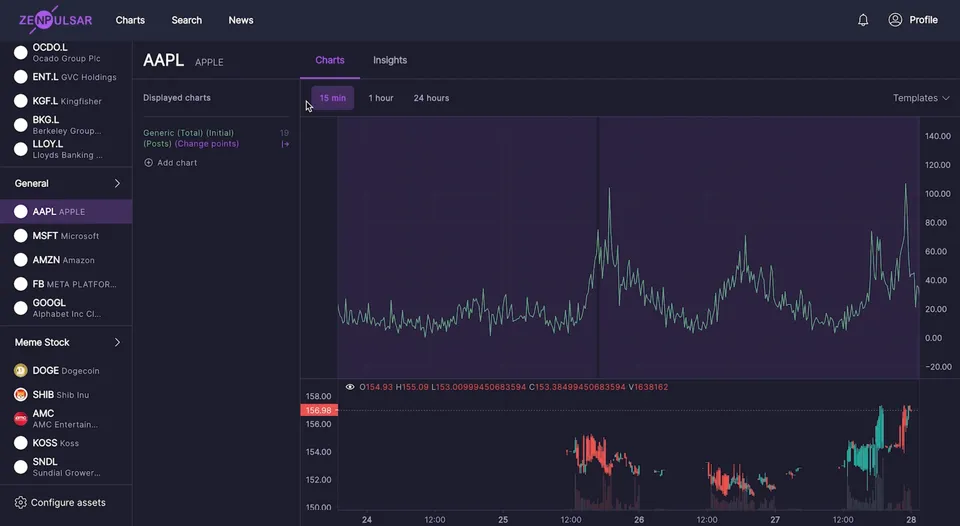Image resolution: width=960 pixels, height=526 pixels.
Task: Select the 1 hour interval
Action: pyautogui.click(x=381, y=98)
